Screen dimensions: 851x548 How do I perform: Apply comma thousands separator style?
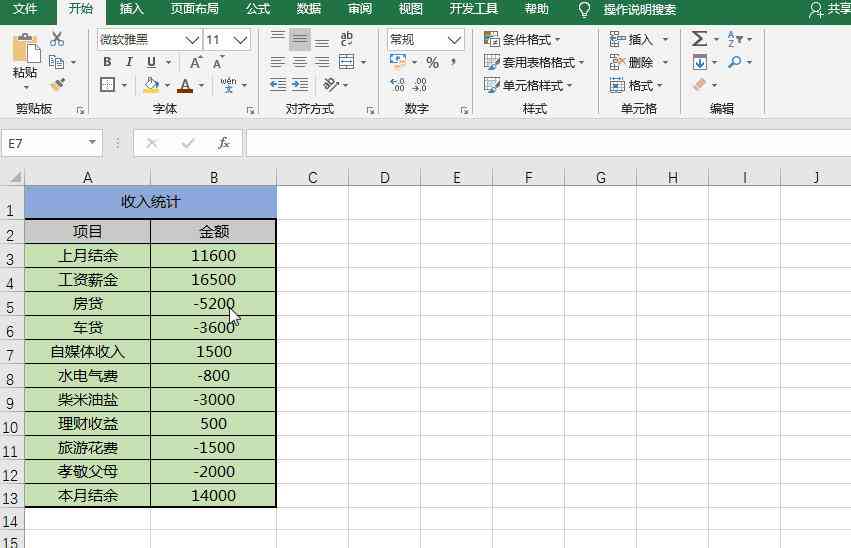coord(453,62)
